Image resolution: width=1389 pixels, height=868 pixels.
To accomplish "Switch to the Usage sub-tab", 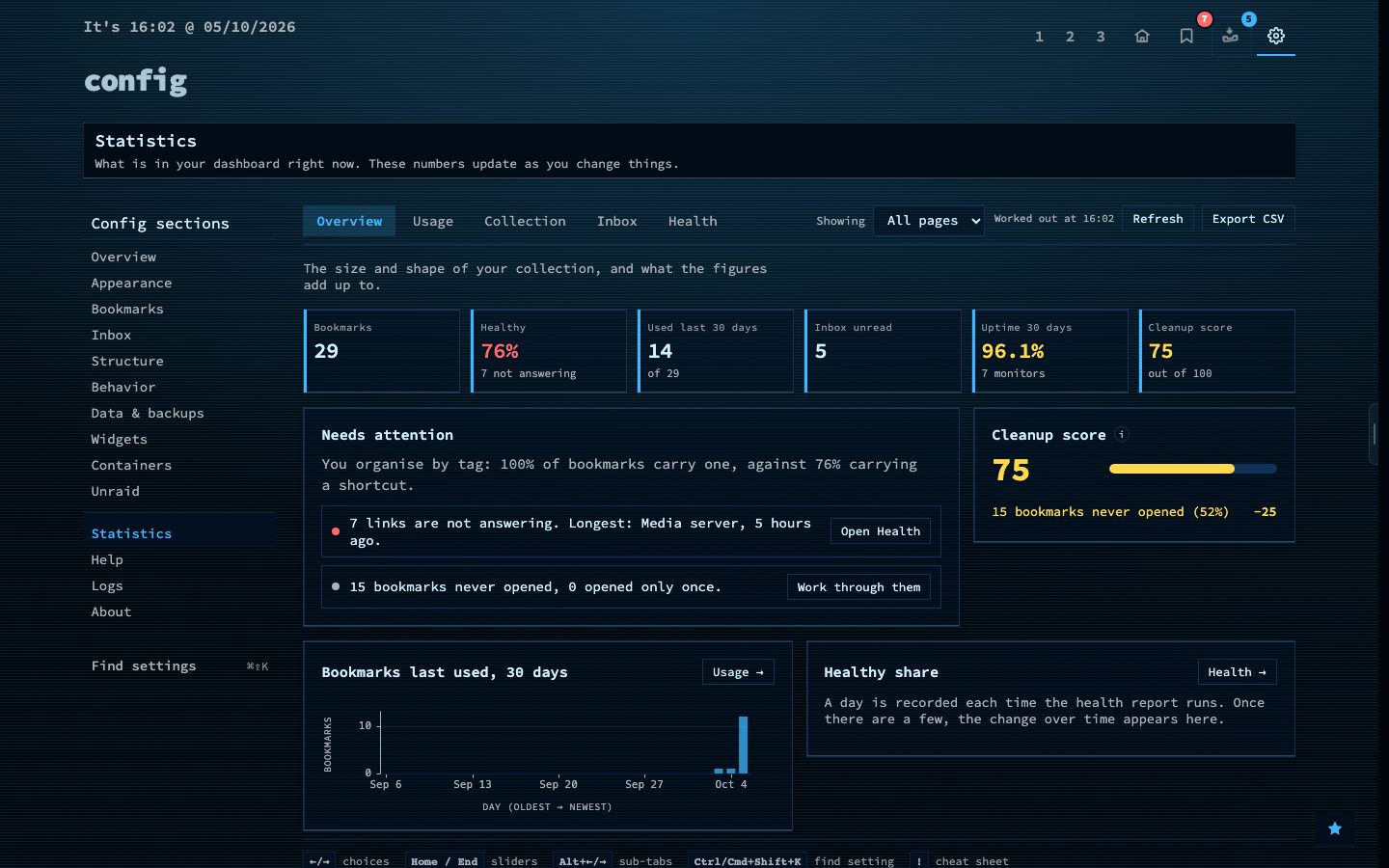I will click(433, 221).
